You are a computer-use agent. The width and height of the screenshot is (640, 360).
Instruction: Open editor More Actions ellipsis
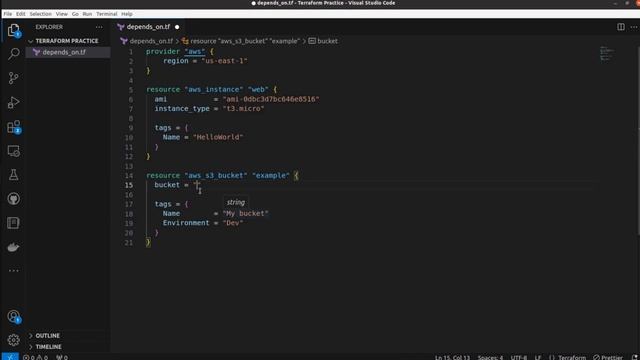633,27
